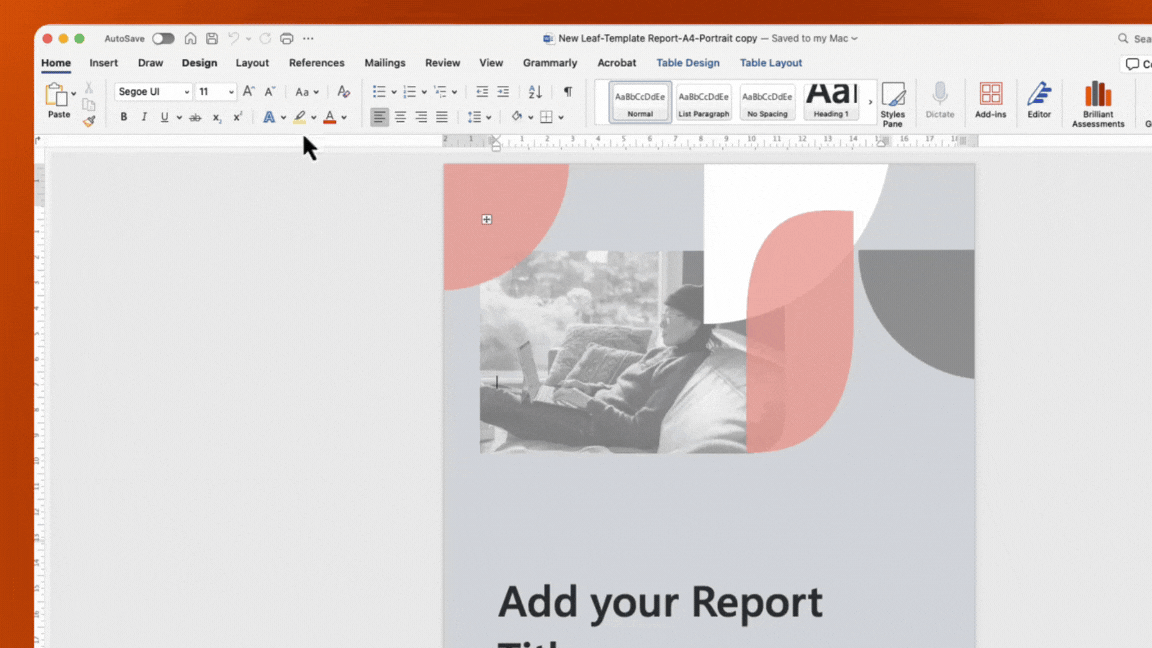1152x648 pixels.
Task: Click the Sort icon
Action: pyautogui.click(x=535, y=92)
